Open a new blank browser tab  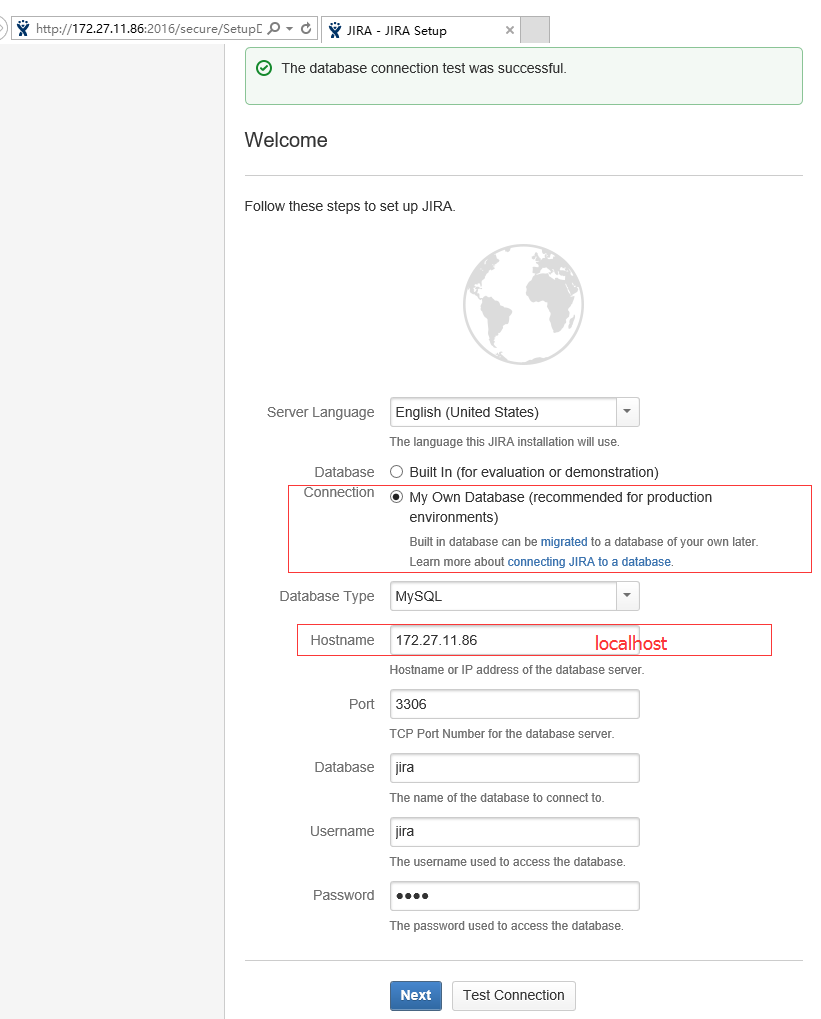pyautogui.click(x=535, y=30)
